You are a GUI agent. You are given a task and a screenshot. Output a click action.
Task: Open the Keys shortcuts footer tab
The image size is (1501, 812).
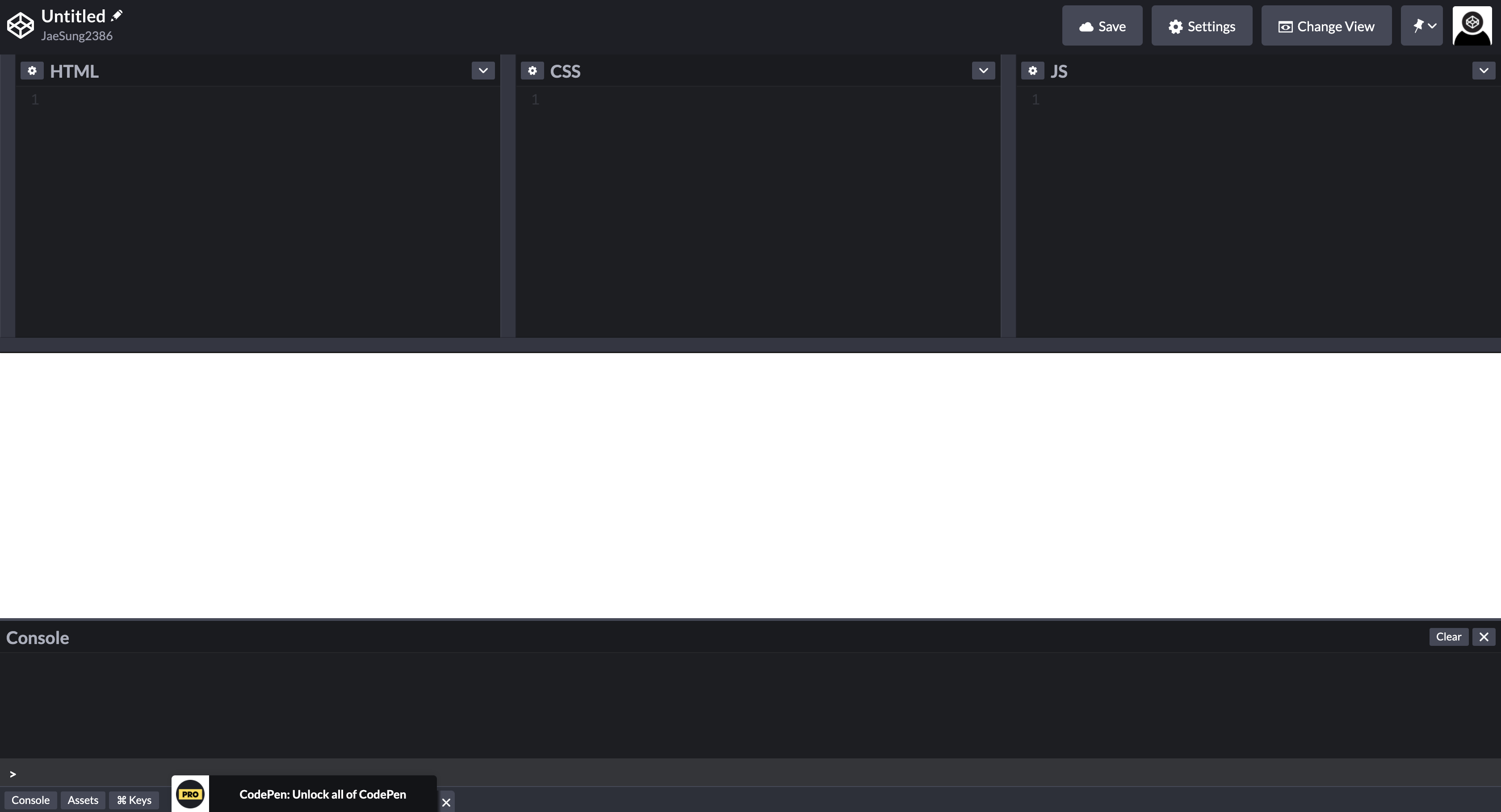pos(134,800)
